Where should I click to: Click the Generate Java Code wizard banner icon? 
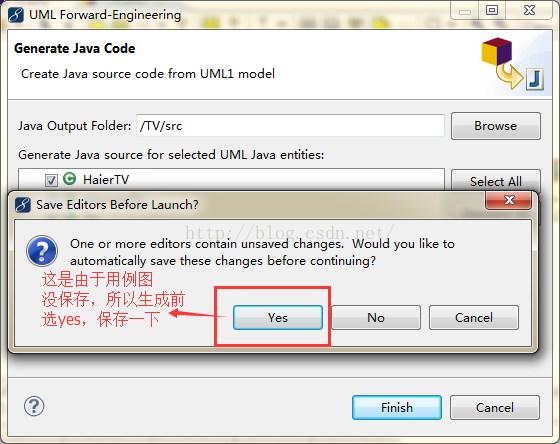512,64
